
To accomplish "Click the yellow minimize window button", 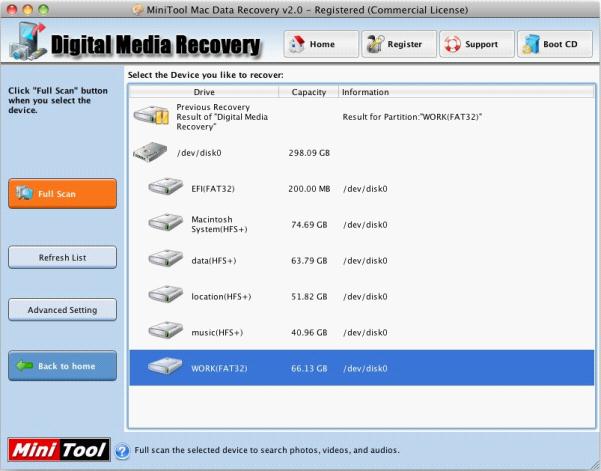I will 28,9.
